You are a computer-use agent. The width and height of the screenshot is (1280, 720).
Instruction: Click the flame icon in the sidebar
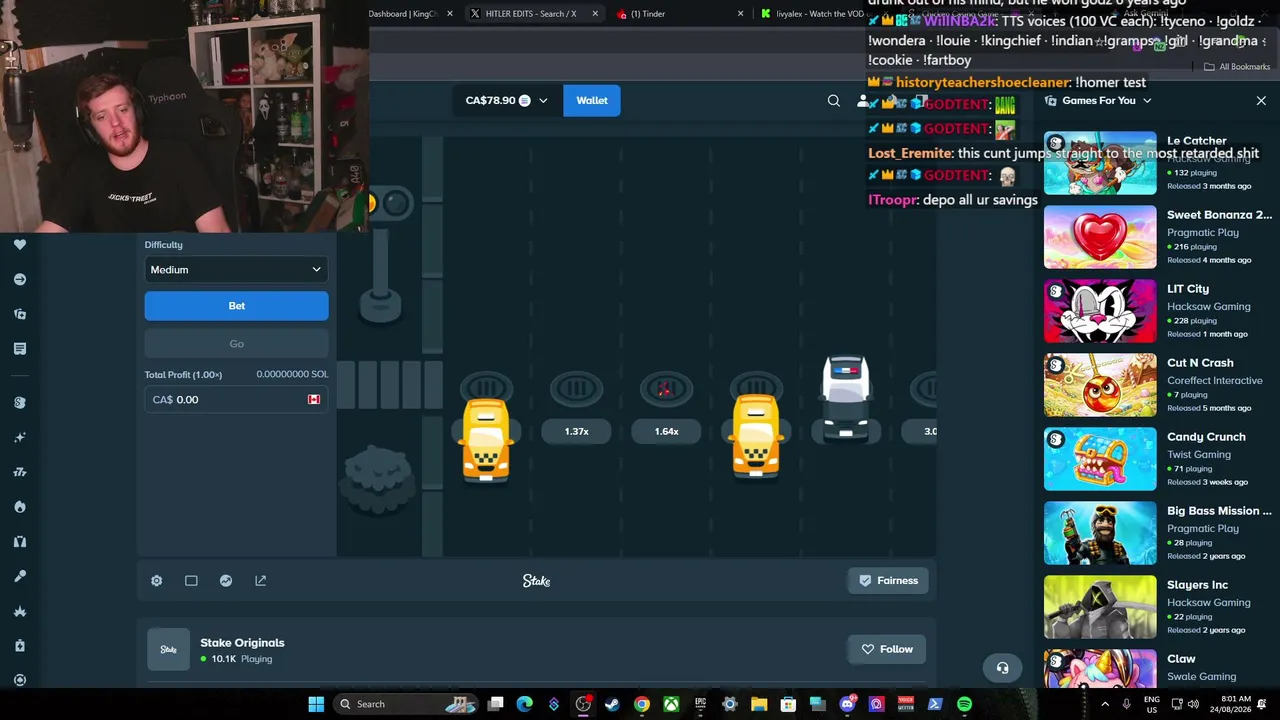pyautogui.click(x=20, y=507)
